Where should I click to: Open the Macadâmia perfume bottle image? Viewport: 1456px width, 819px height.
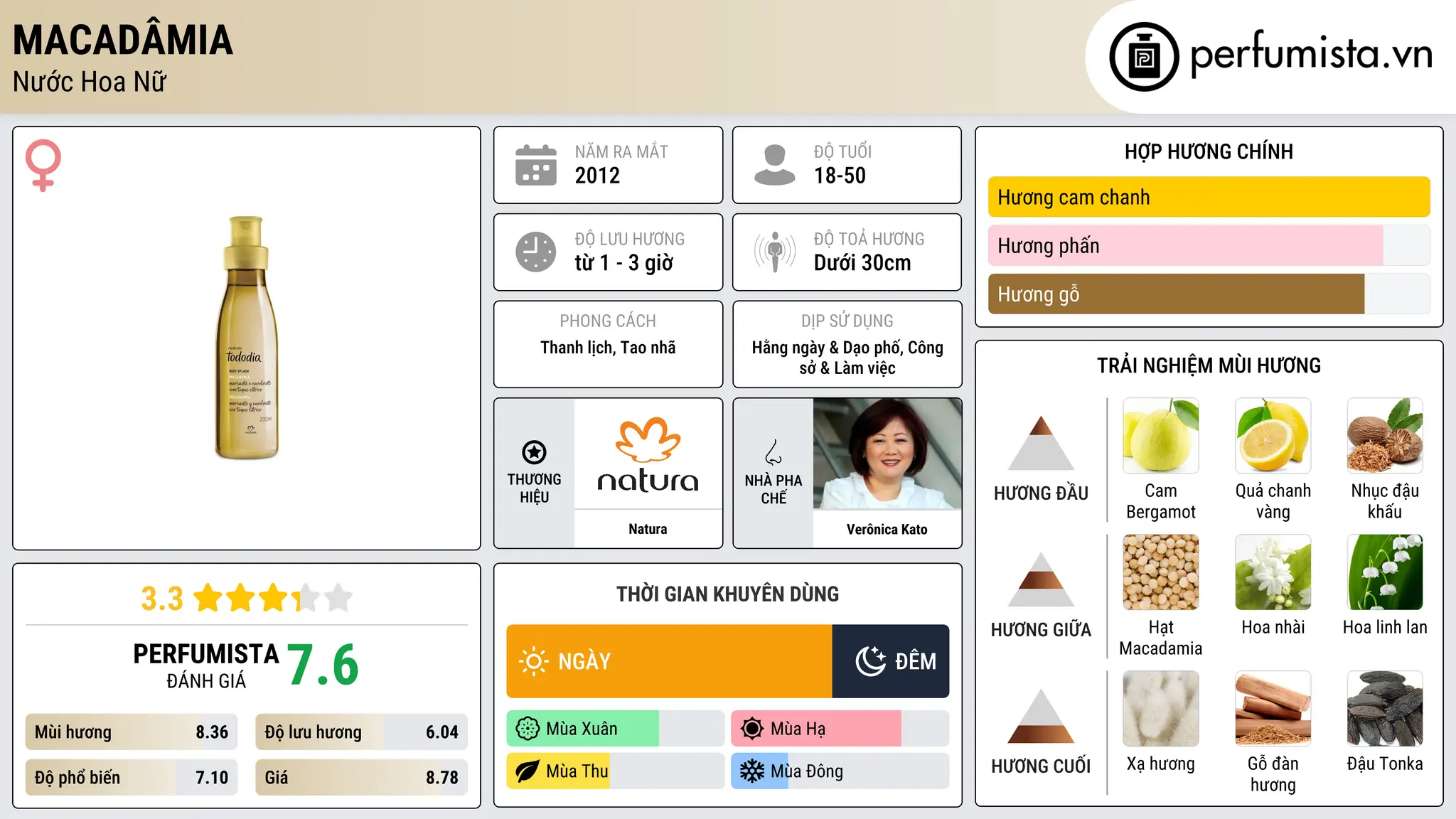247,338
